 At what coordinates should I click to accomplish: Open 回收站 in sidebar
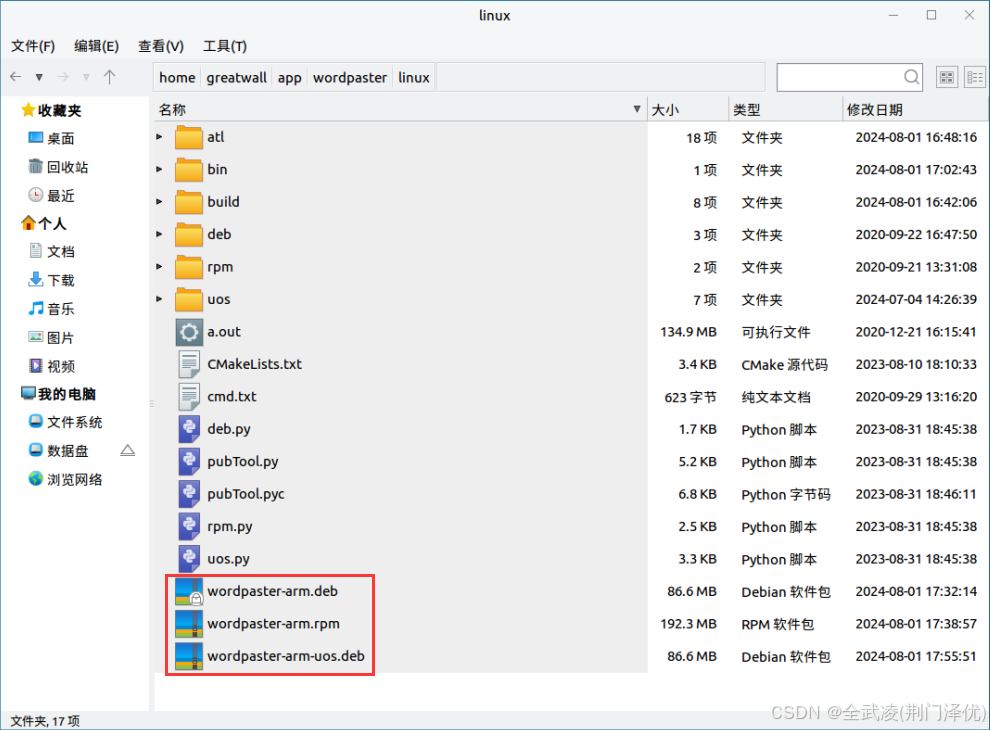click(x=58, y=167)
